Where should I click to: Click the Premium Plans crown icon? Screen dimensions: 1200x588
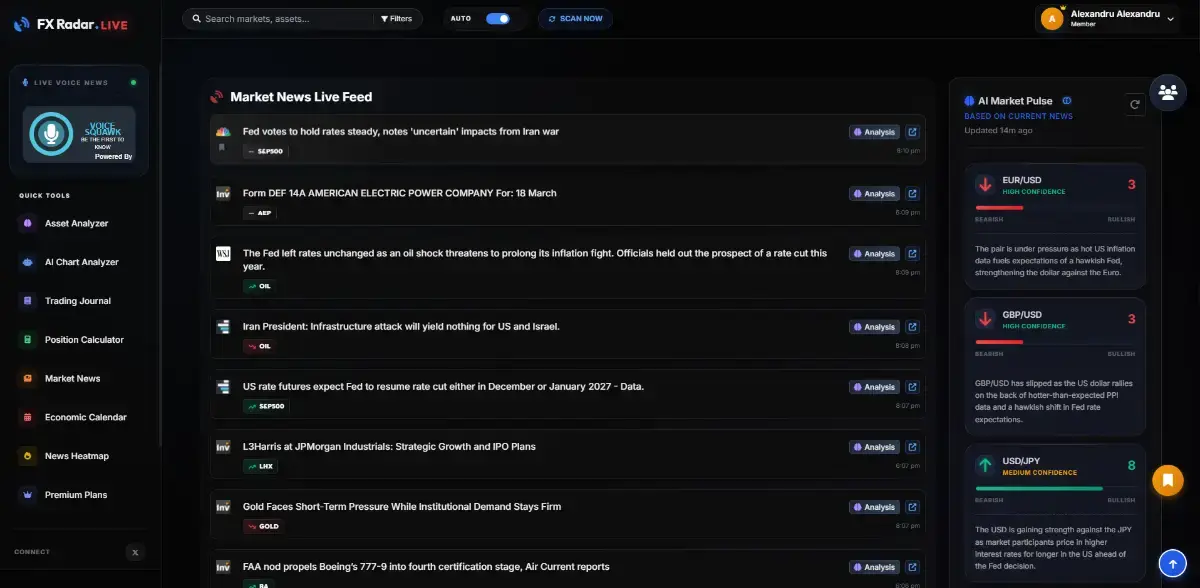27,495
